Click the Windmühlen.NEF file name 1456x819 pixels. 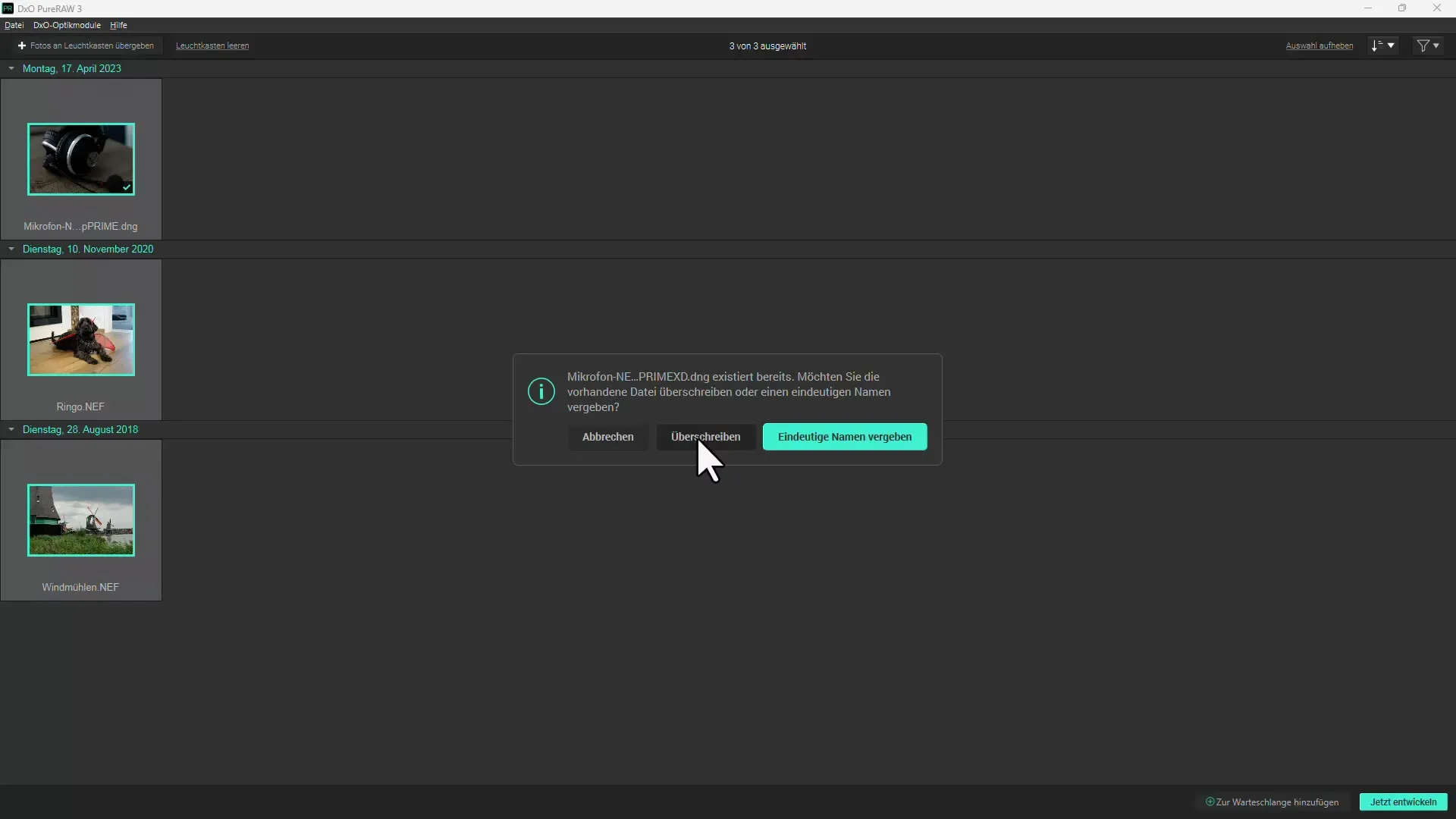click(80, 588)
